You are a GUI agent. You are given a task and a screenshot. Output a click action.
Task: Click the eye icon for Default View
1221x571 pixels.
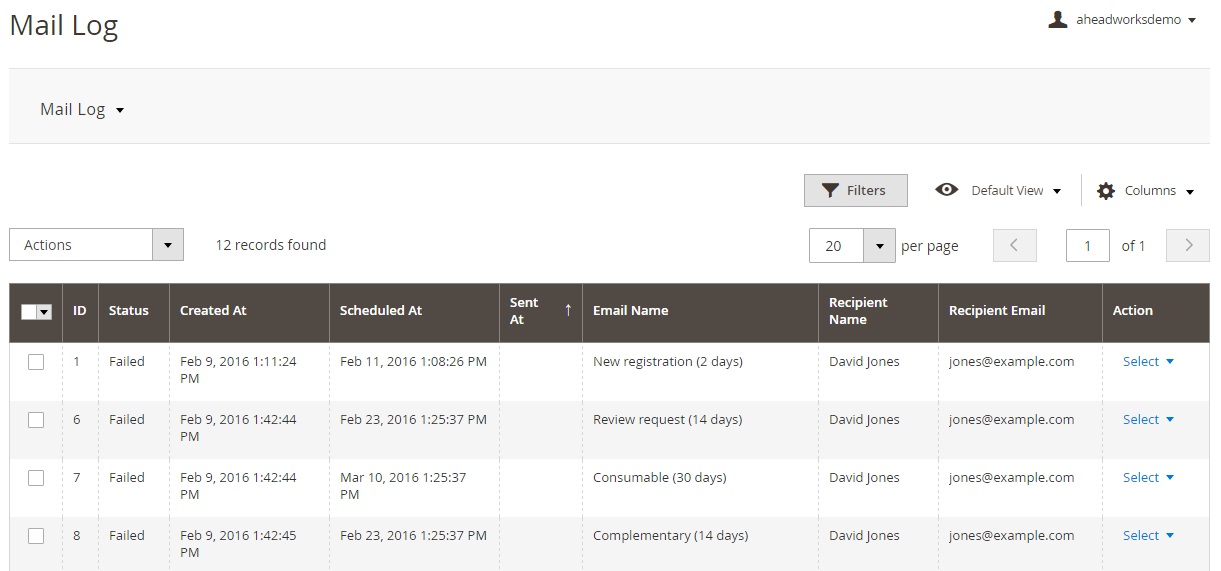pos(946,190)
